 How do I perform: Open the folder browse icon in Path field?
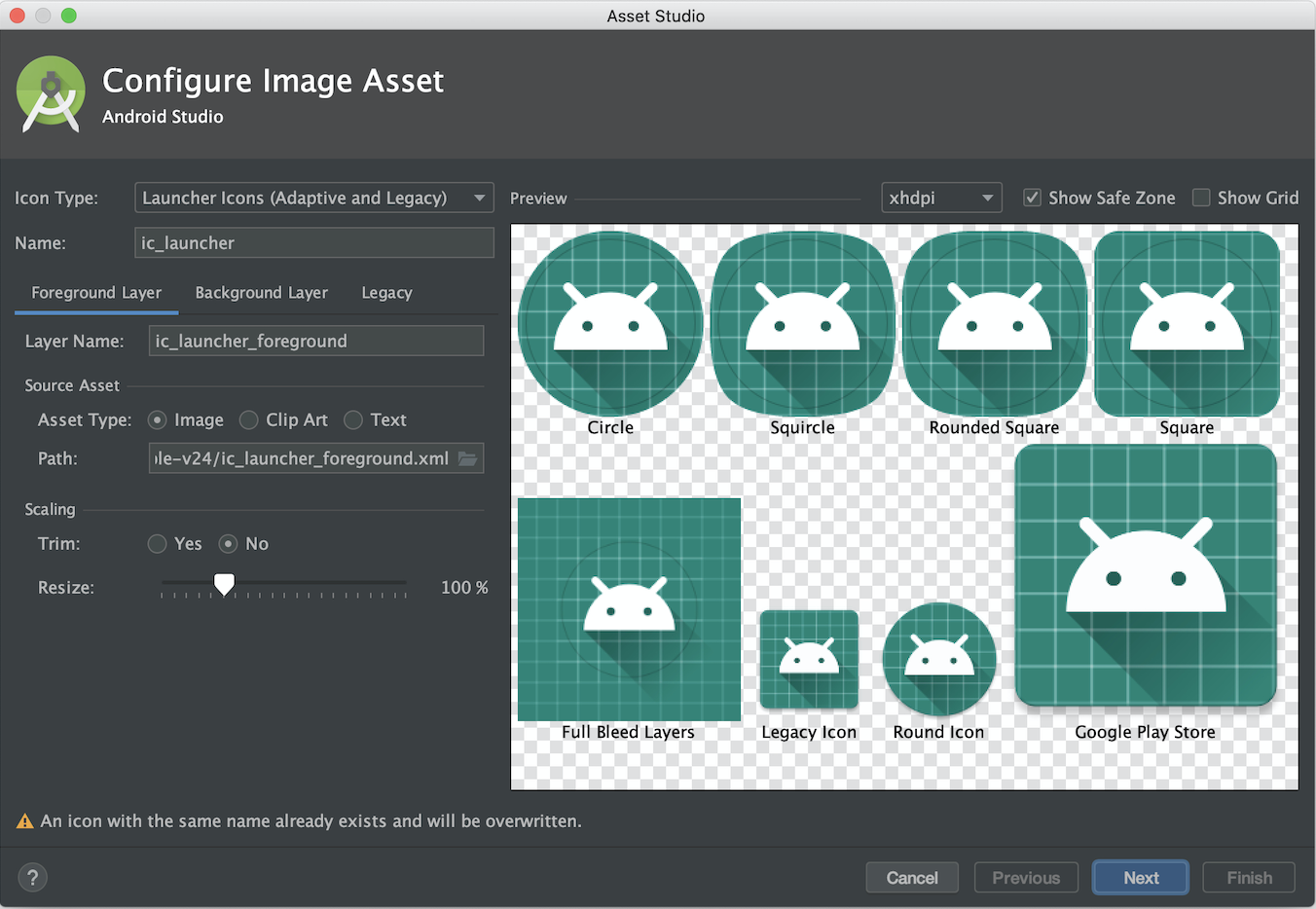click(468, 458)
